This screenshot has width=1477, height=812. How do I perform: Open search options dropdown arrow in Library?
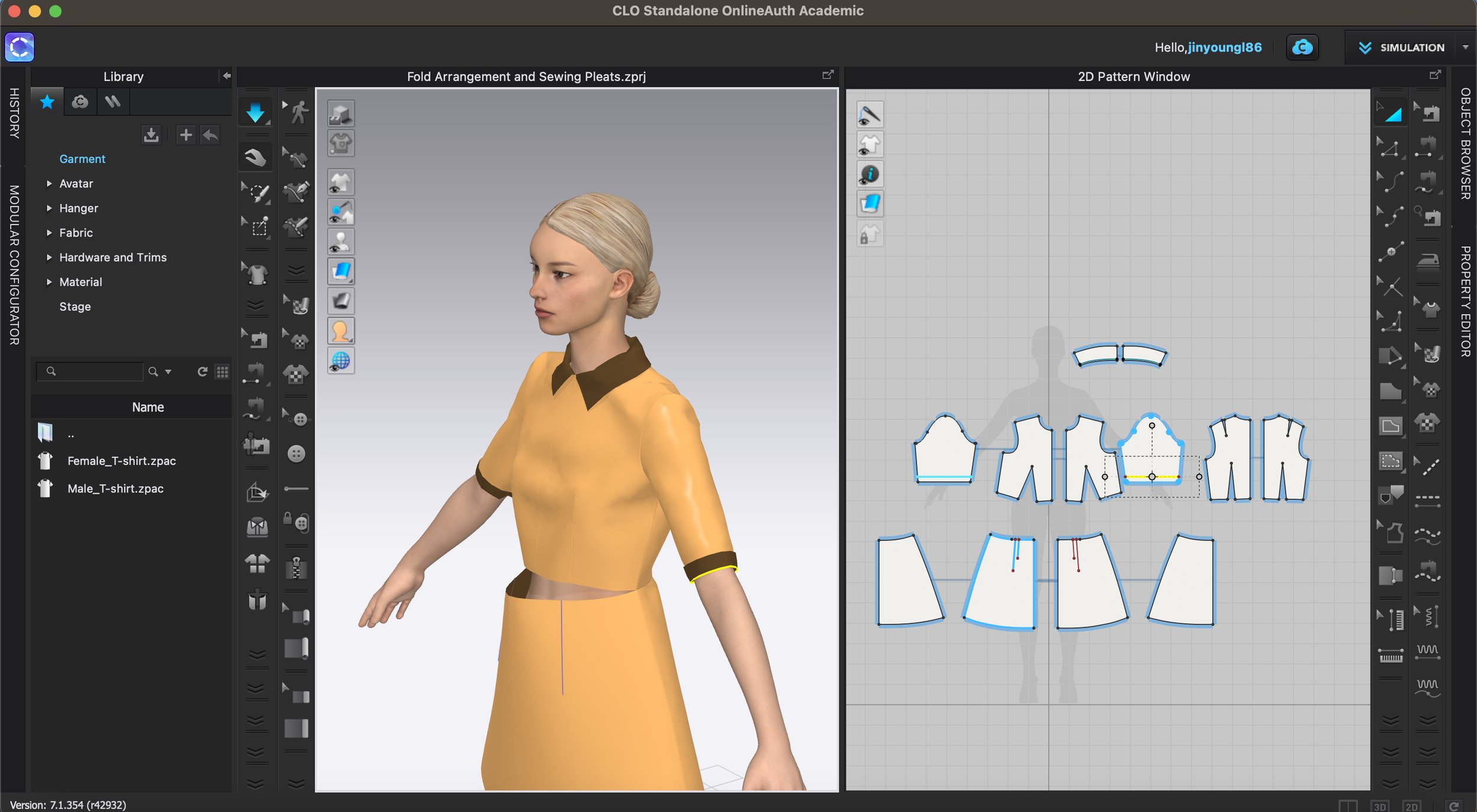168,371
